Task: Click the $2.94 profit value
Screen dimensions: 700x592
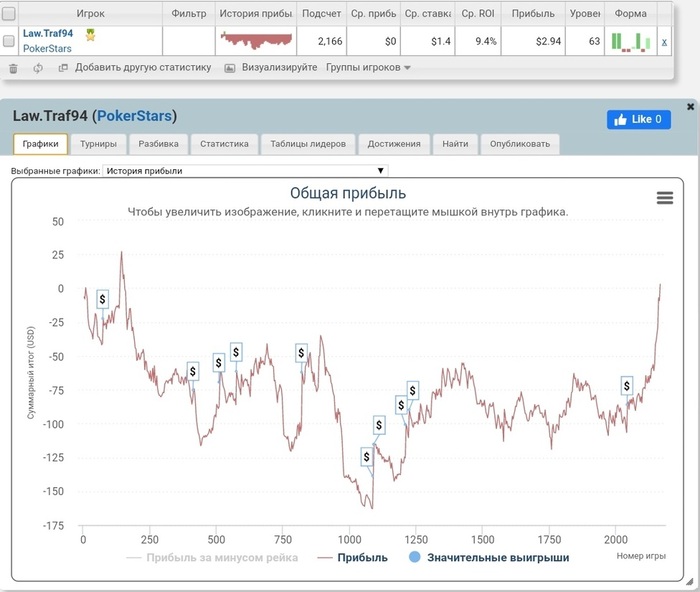Action: pyautogui.click(x=548, y=42)
